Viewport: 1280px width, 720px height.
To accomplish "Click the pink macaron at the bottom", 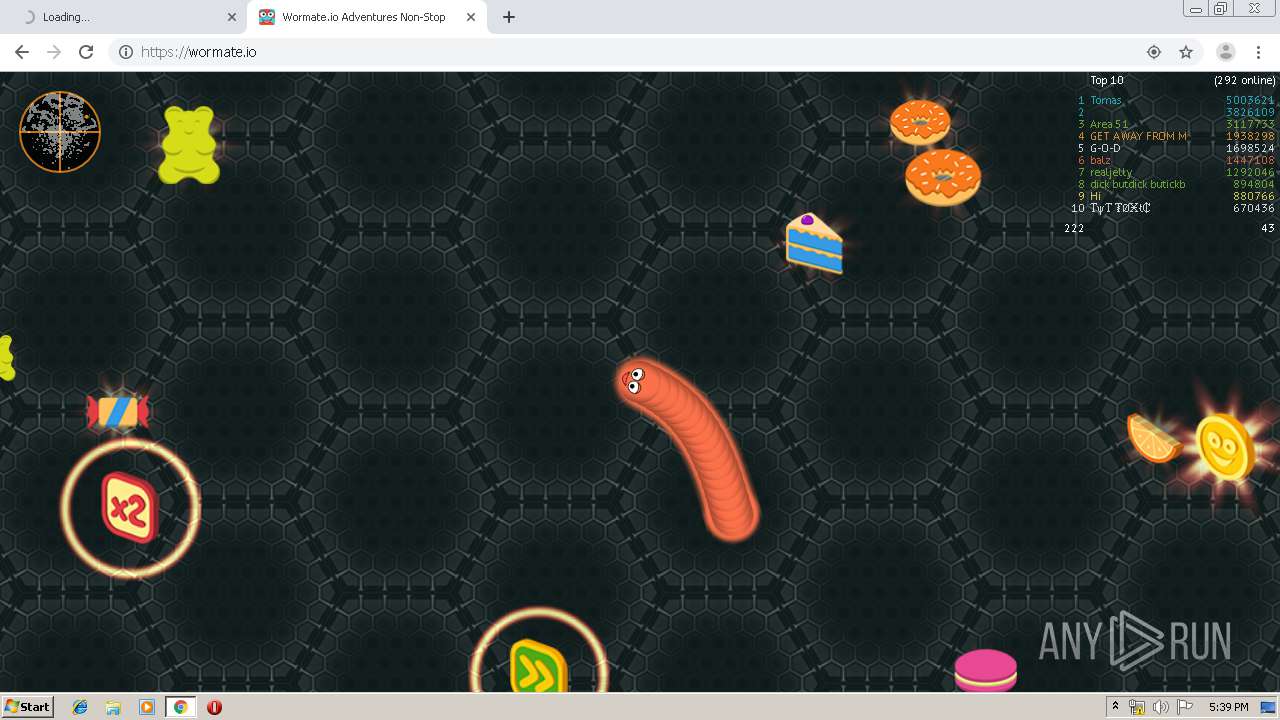I will coord(985,670).
